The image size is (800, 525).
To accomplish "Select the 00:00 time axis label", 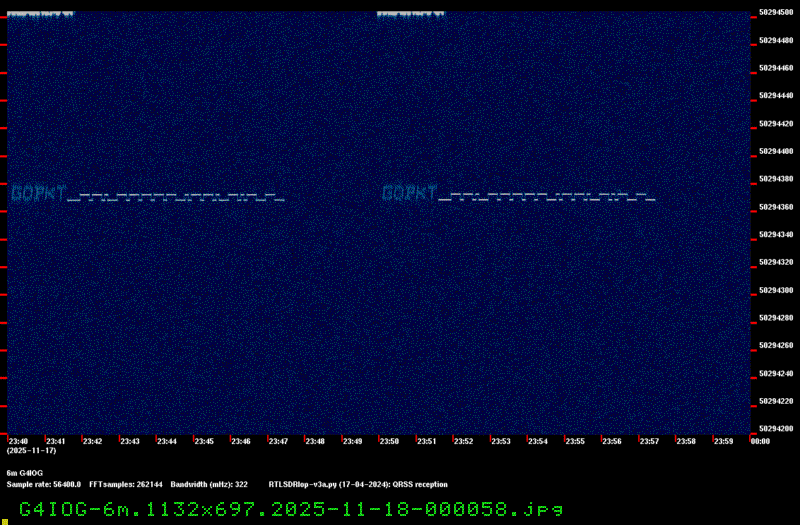I will pos(759,441).
